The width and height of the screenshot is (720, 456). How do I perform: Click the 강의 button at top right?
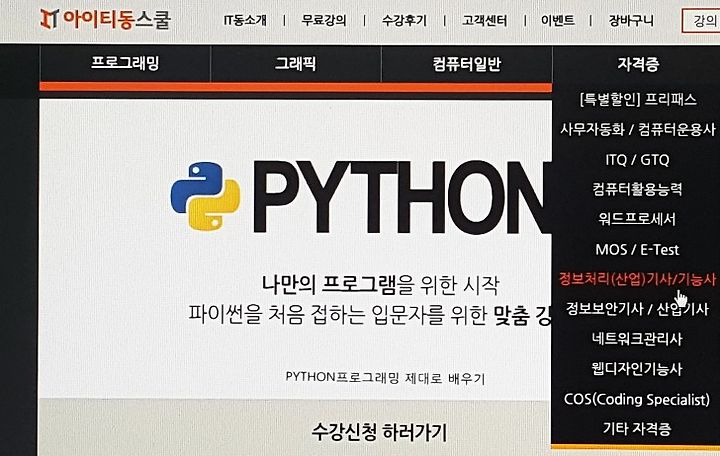point(701,21)
